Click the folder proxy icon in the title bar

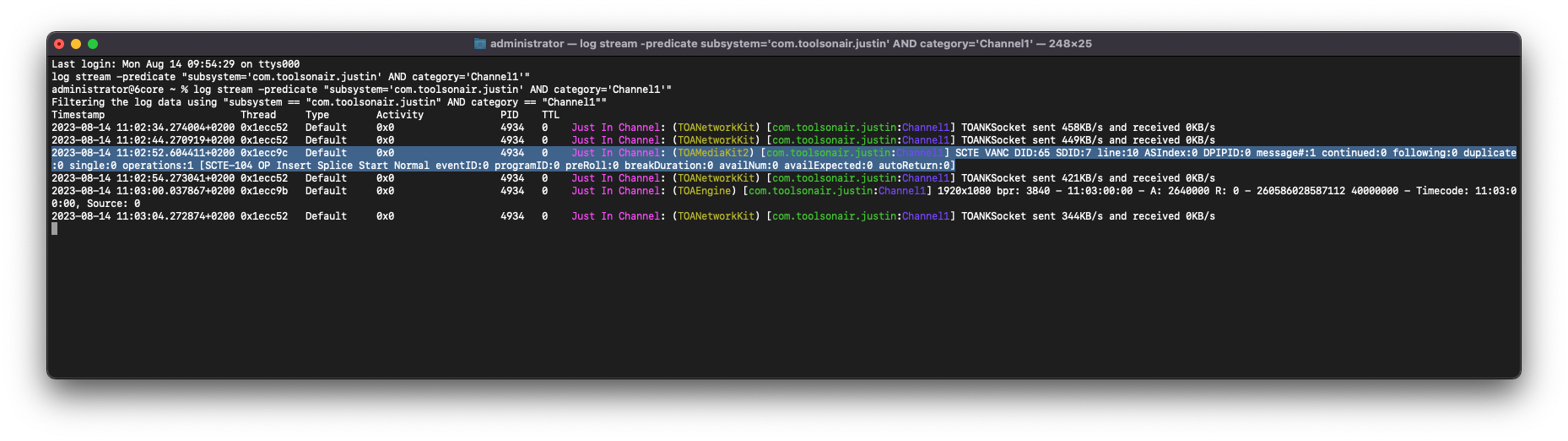click(x=480, y=44)
